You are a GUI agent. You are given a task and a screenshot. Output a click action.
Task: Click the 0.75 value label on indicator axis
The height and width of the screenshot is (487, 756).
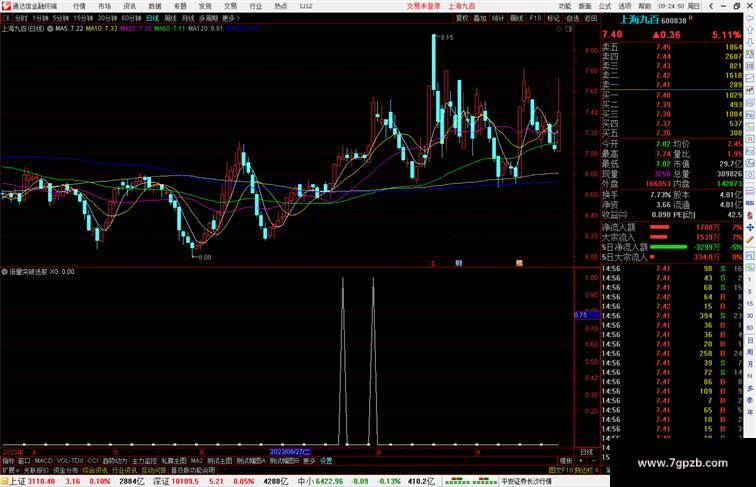click(x=586, y=315)
